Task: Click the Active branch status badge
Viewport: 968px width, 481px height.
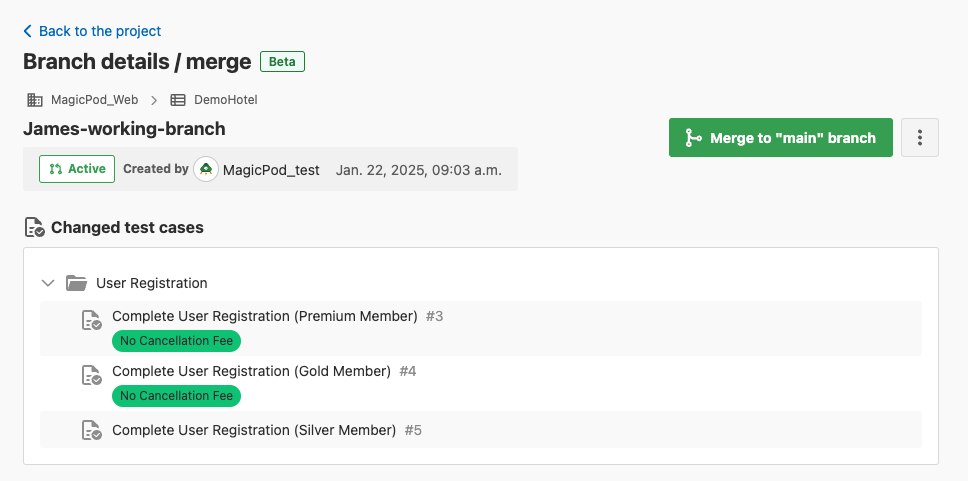Action: [77, 169]
